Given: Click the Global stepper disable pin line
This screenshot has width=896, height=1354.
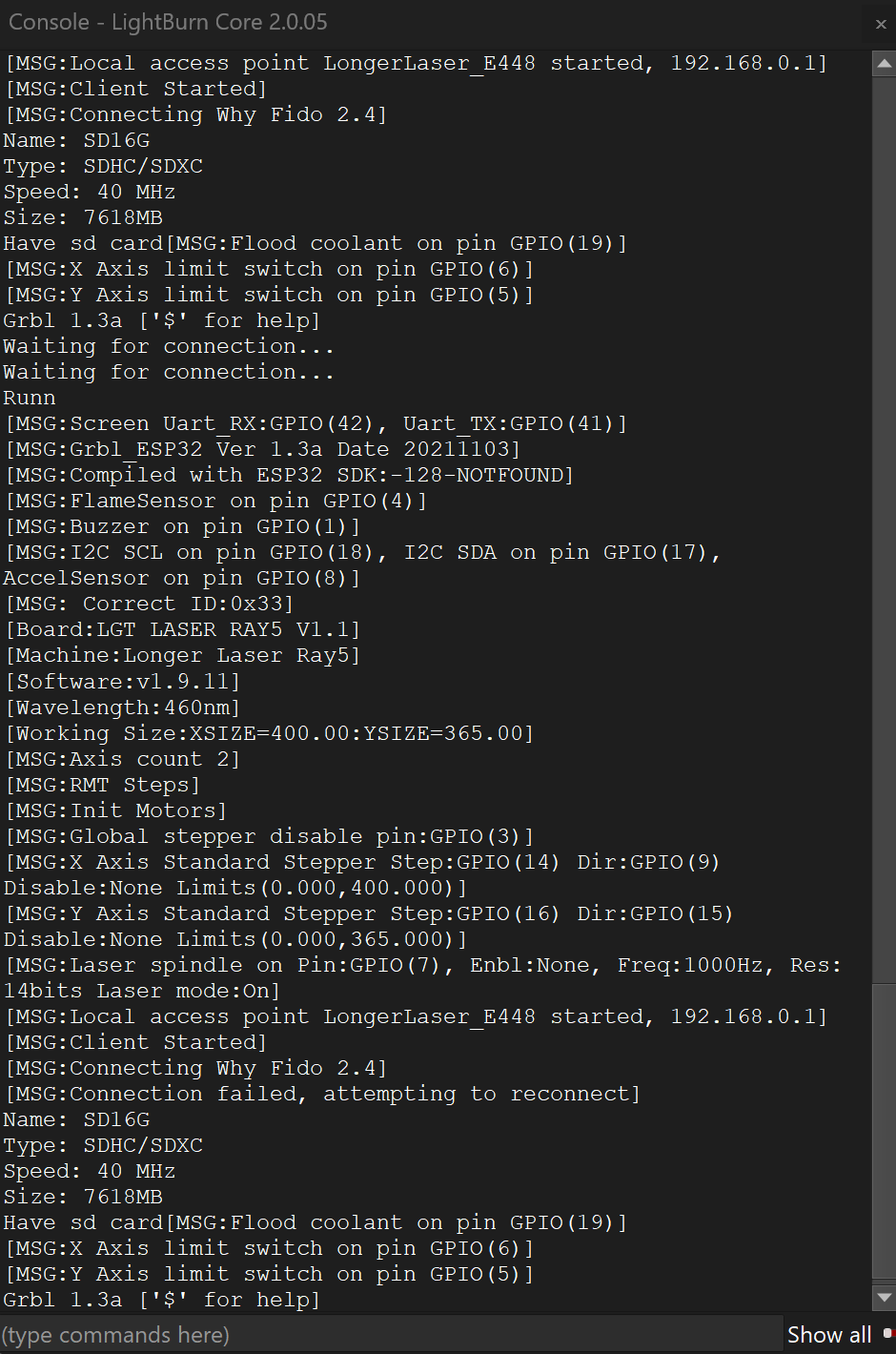Looking at the screenshot, I should coord(269,836).
